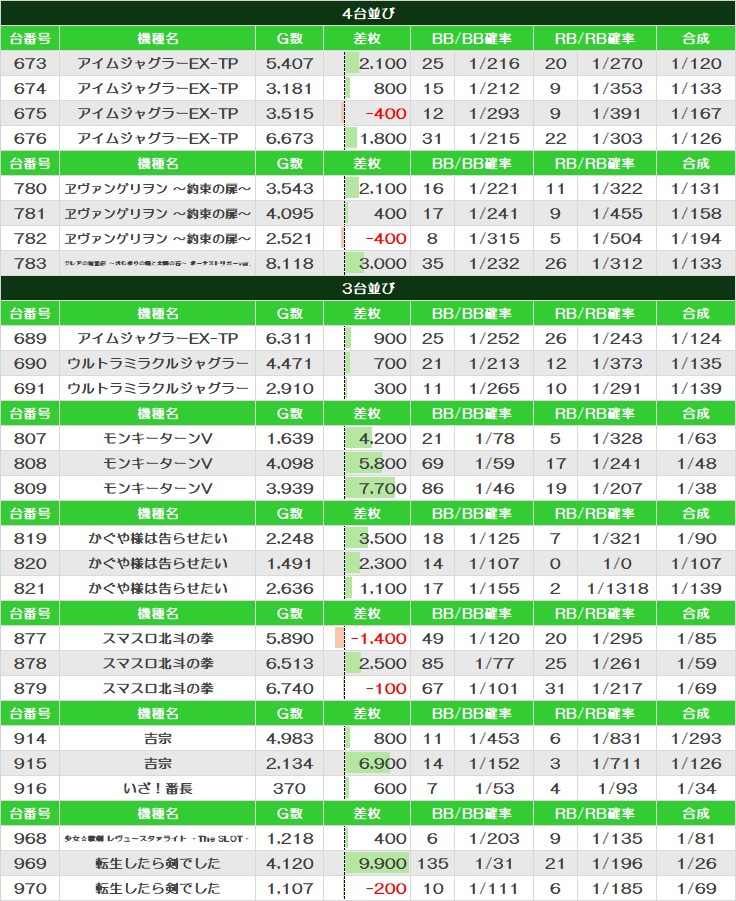This screenshot has width=736, height=901.
Task: Click アイムジャグラーEX-TP name in row 689
Action: [x=157, y=338]
